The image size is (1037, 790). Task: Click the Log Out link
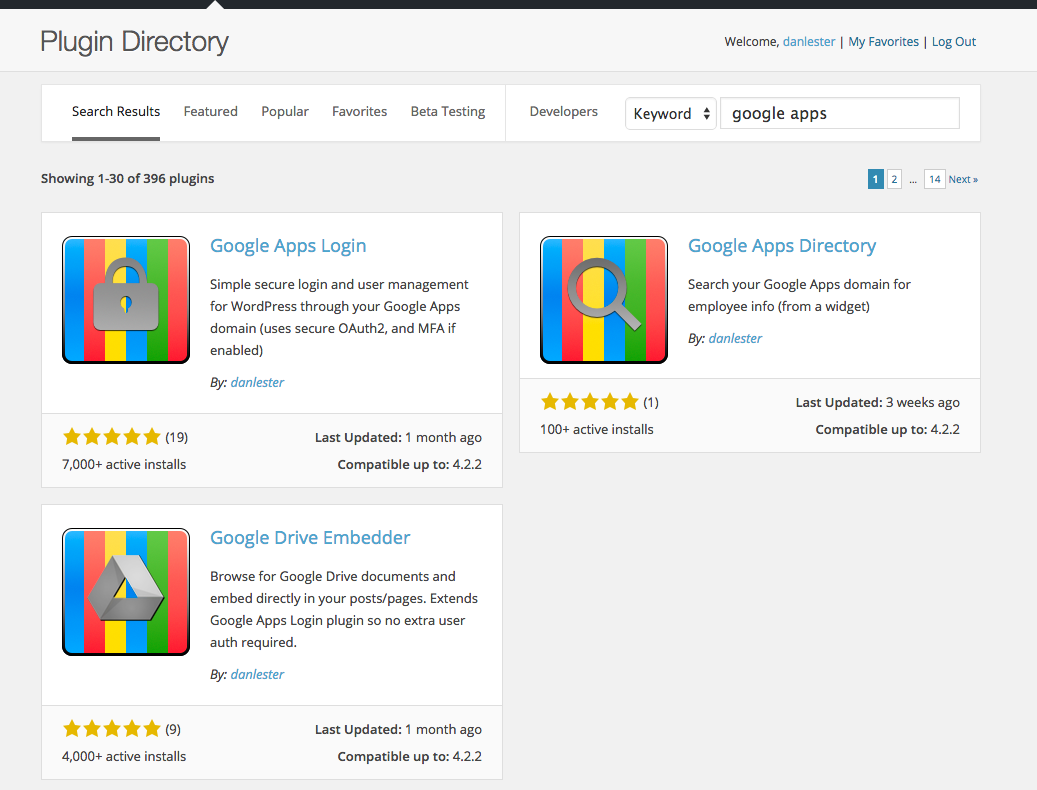tap(953, 42)
